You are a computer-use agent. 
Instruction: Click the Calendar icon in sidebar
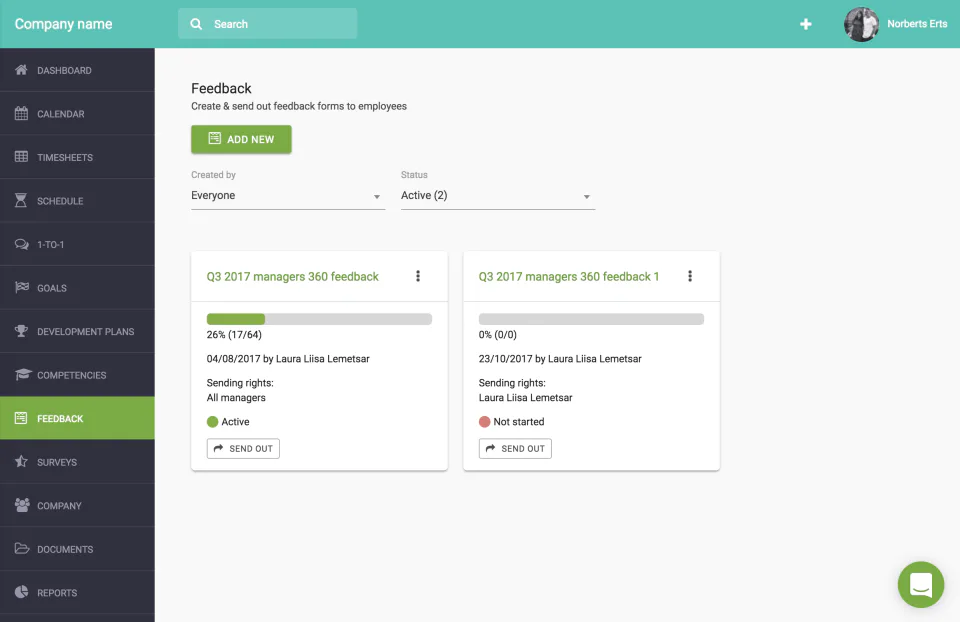tap(21, 113)
